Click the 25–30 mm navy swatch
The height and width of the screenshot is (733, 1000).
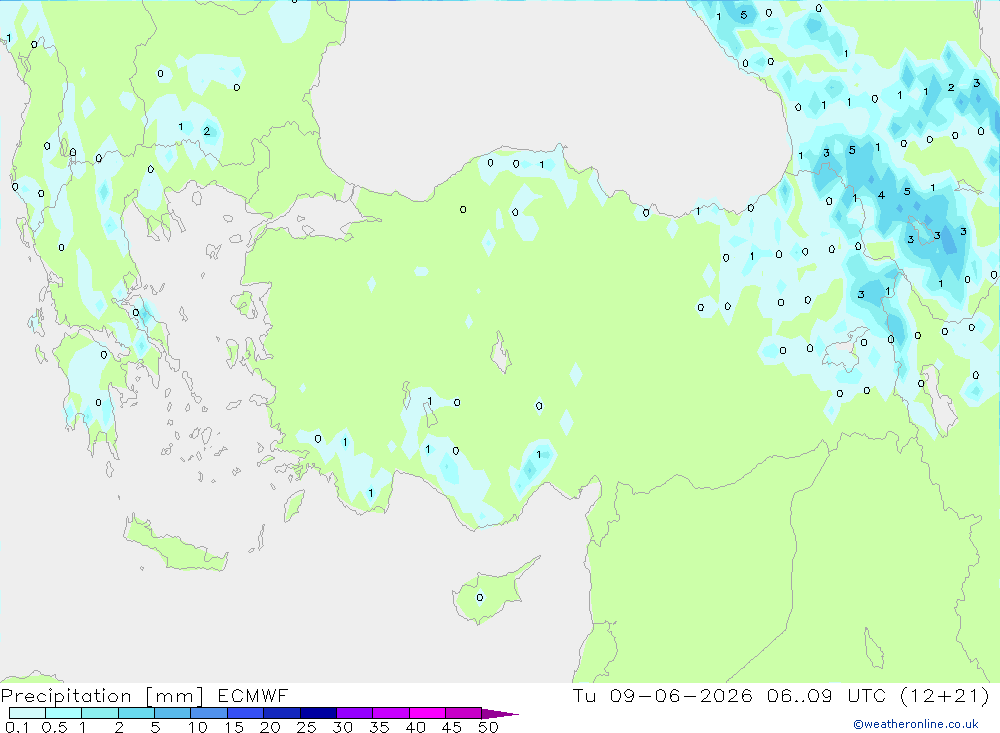tap(318, 713)
